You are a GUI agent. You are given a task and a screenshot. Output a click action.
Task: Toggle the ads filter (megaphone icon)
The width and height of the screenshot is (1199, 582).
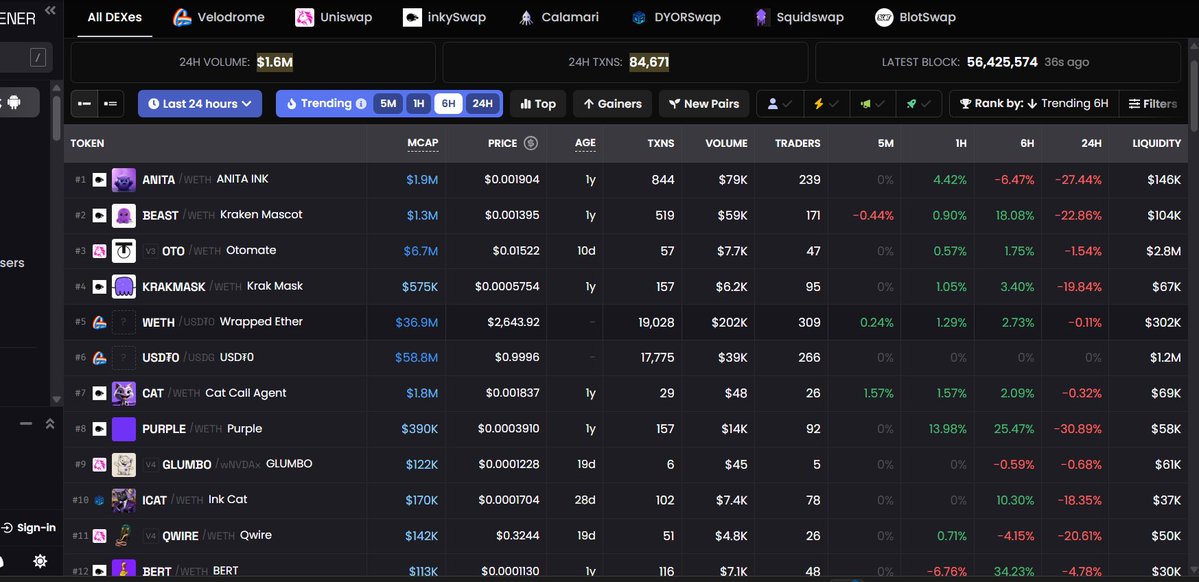pyautogui.click(x=872, y=103)
